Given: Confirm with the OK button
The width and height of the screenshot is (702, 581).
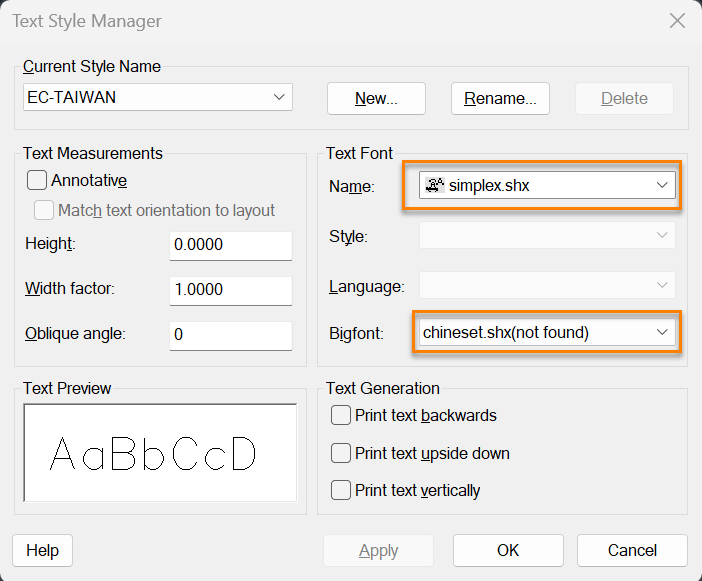Looking at the screenshot, I should coord(508,550).
